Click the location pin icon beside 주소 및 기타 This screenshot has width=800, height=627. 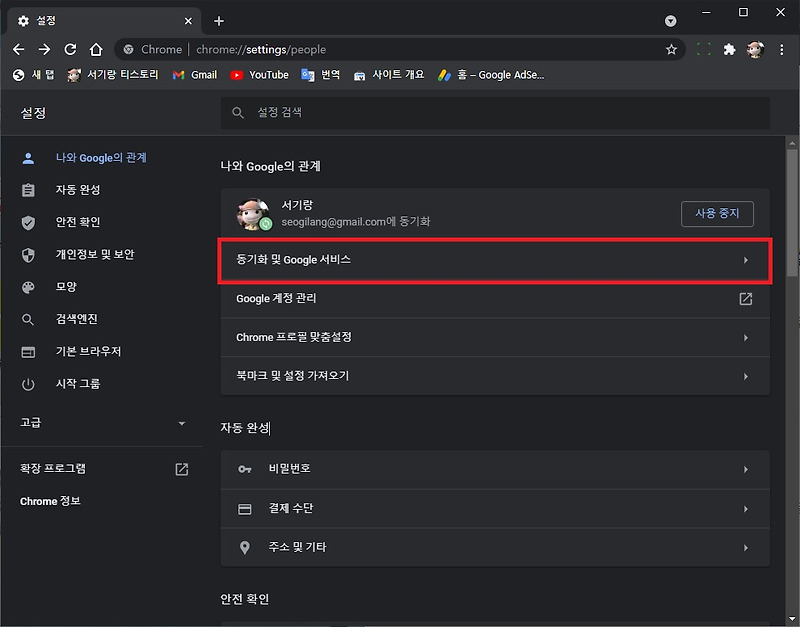(x=245, y=547)
